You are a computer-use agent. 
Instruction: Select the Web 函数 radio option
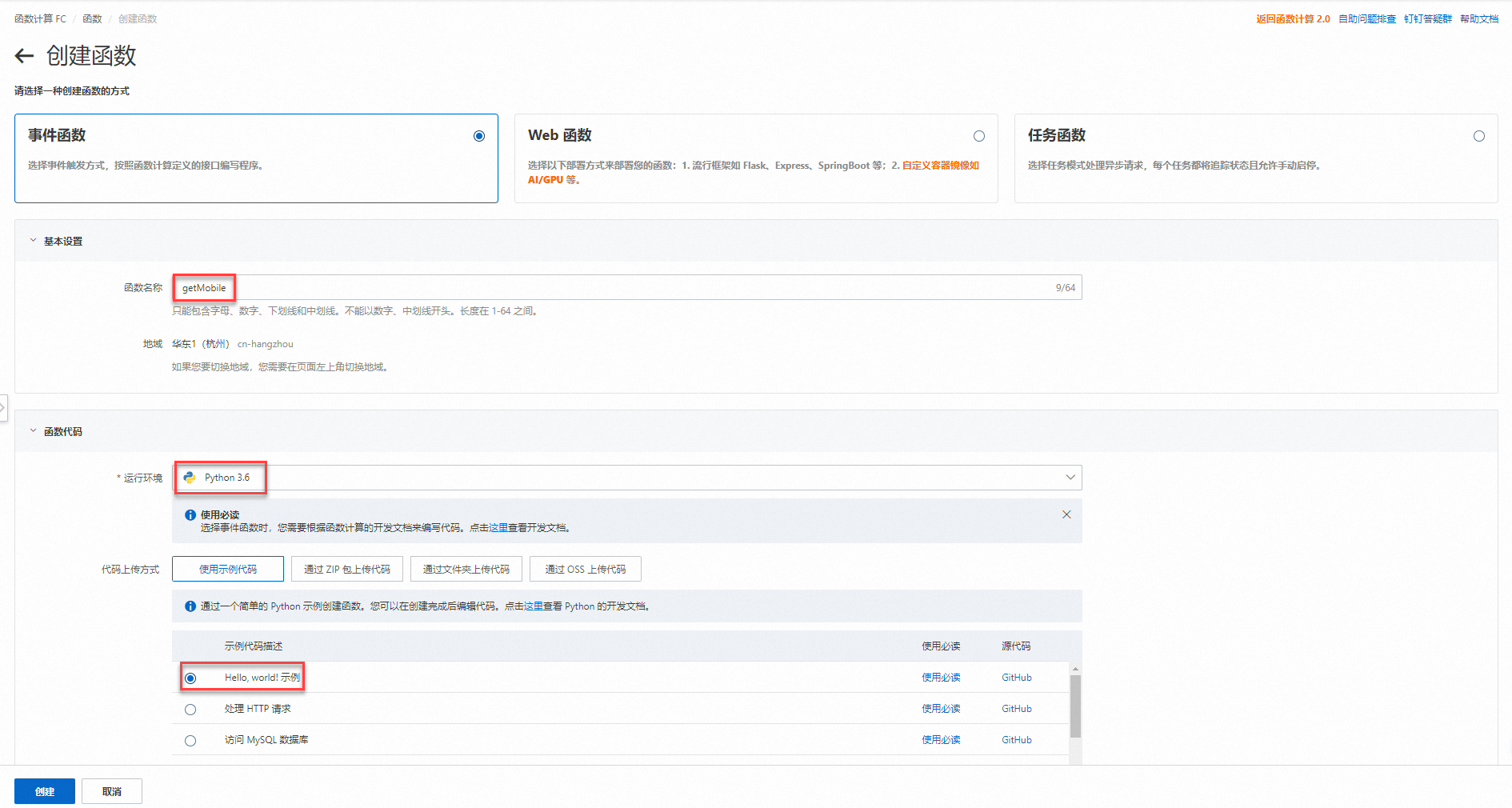979,136
